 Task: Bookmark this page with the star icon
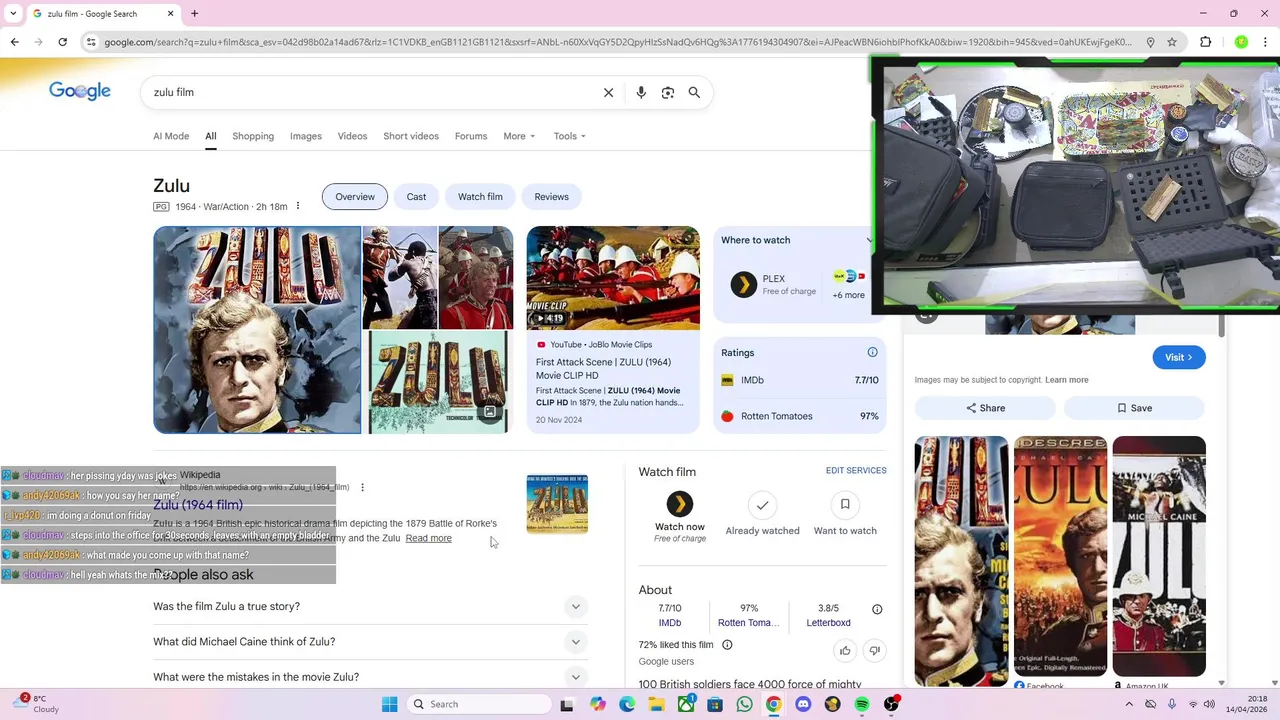click(1172, 42)
